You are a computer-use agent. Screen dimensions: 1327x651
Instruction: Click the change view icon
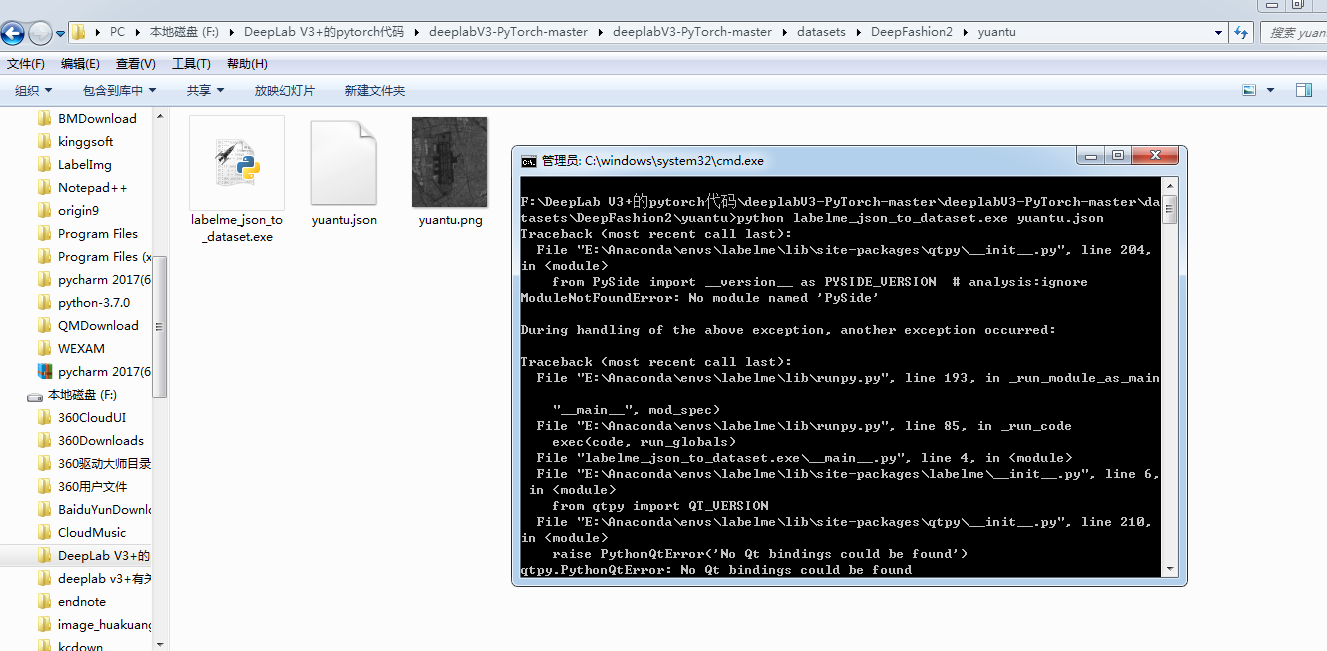(x=1249, y=90)
